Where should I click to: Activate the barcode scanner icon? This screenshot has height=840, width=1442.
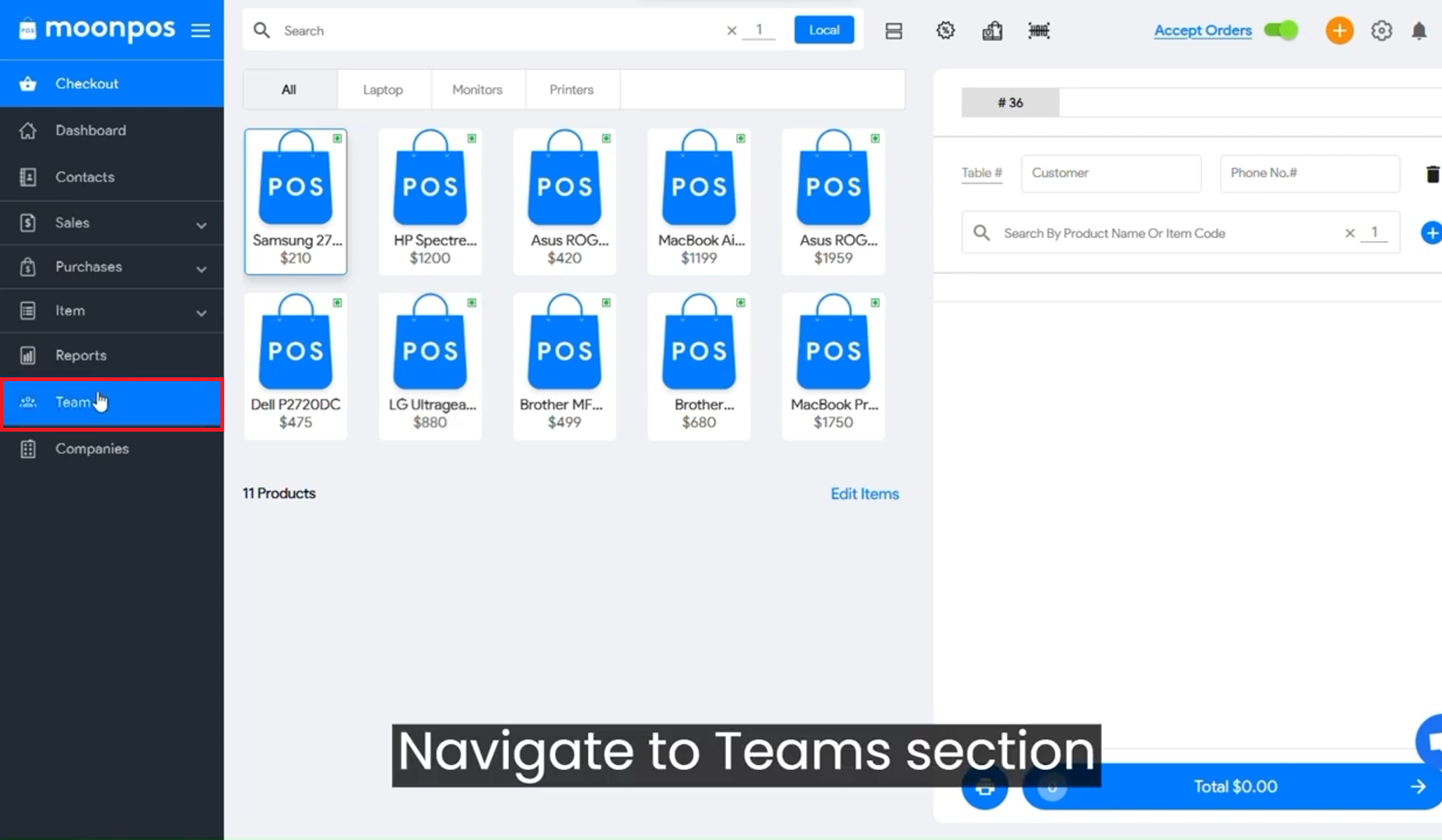(1039, 30)
